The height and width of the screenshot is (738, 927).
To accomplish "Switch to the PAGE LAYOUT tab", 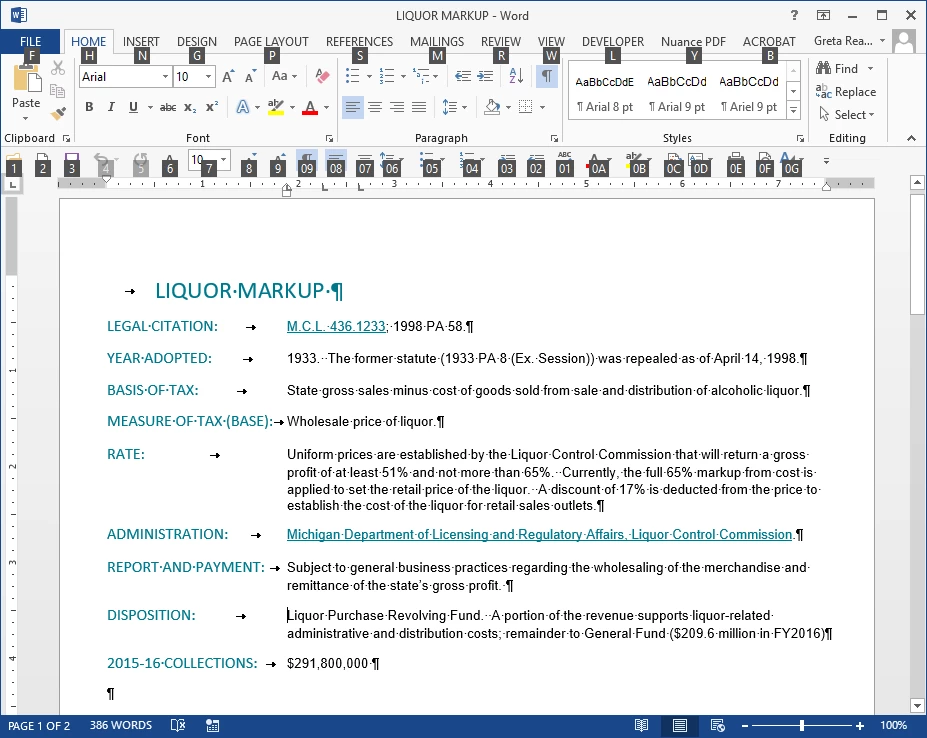I will tap(271, 41).
